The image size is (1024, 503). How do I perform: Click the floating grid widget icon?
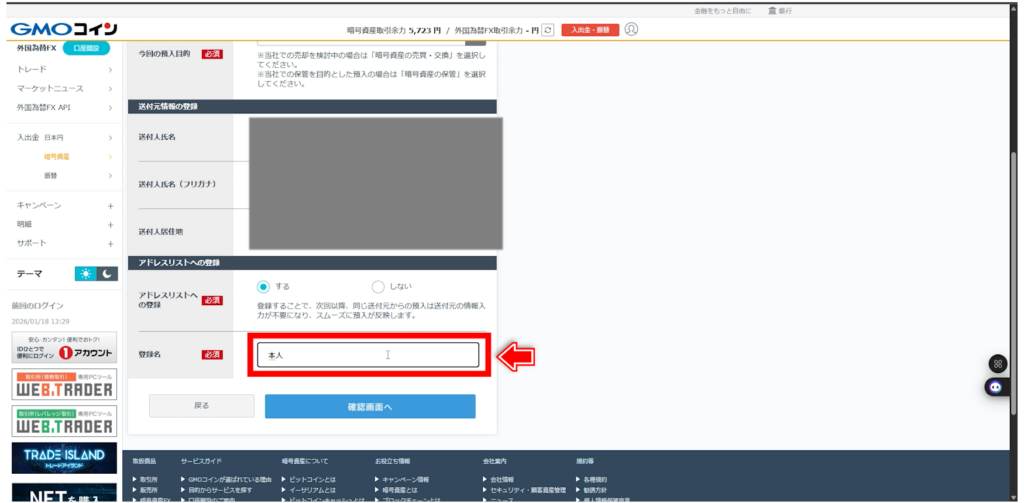point(995,364)
